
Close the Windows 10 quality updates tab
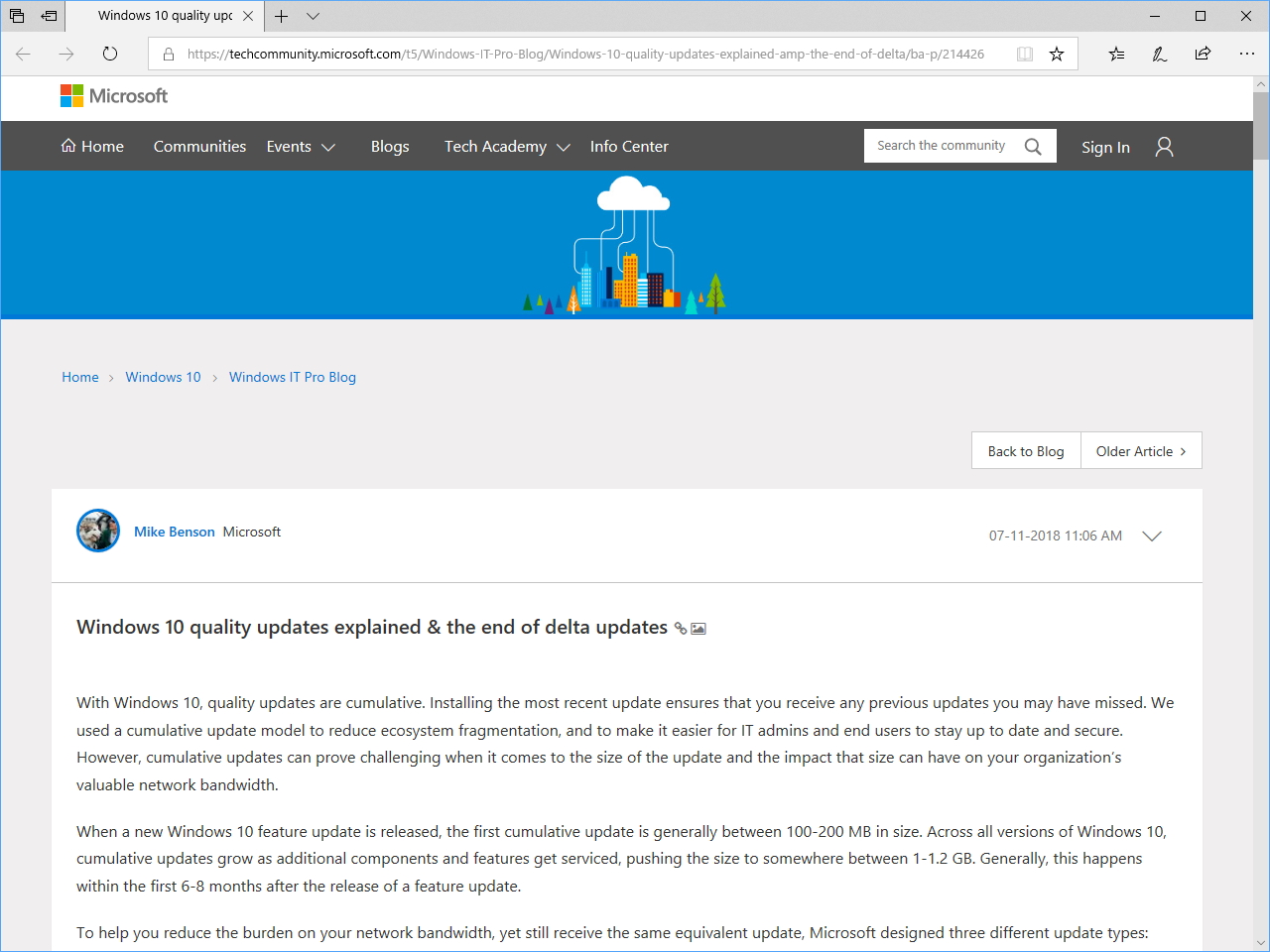pos(248,16)
